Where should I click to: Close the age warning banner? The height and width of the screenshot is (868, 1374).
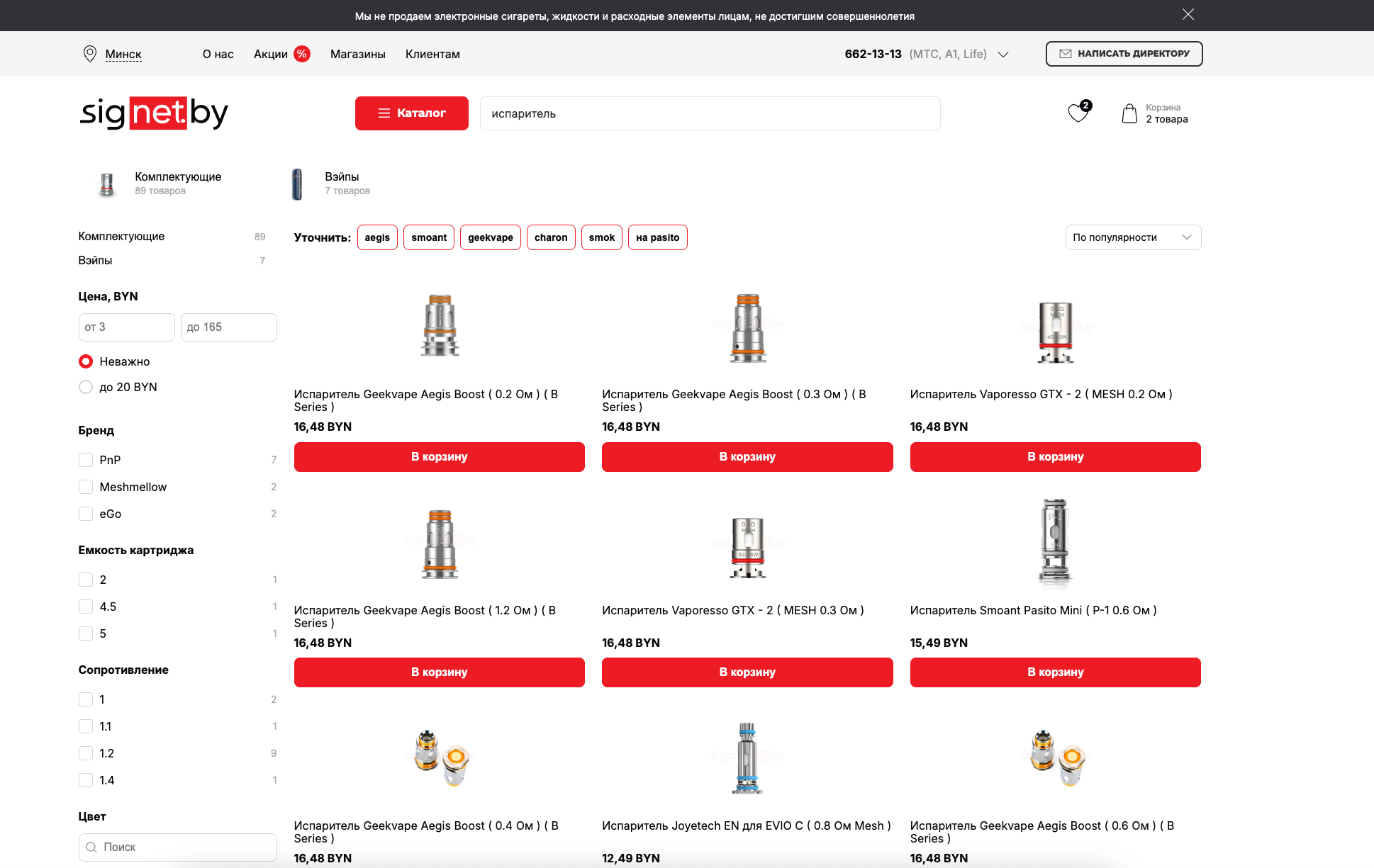tap(1188, 14)
